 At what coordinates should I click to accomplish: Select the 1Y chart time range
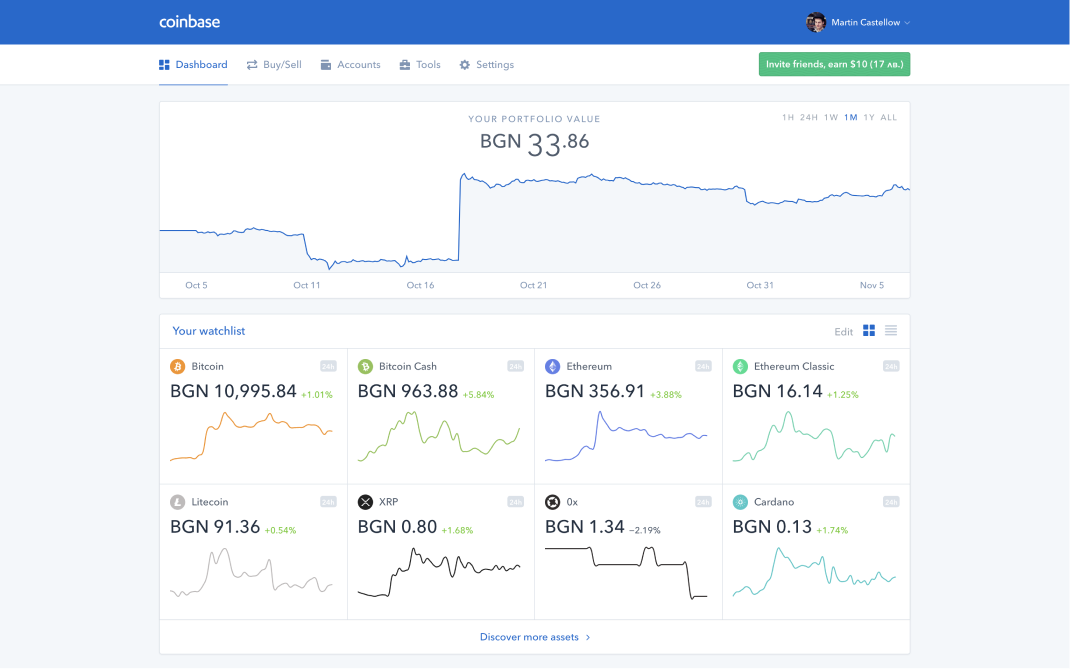point(869,117)
